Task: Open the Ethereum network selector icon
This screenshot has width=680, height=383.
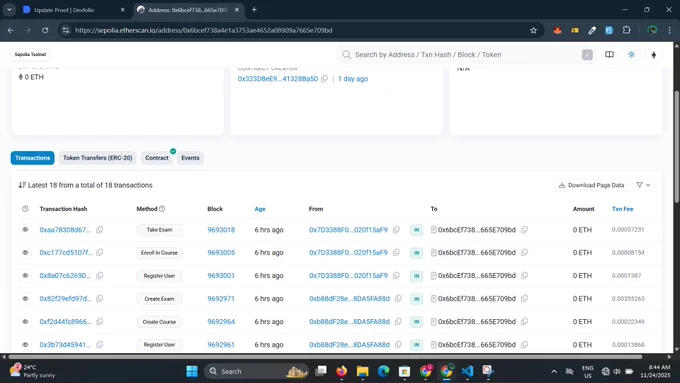Action: 654,55
